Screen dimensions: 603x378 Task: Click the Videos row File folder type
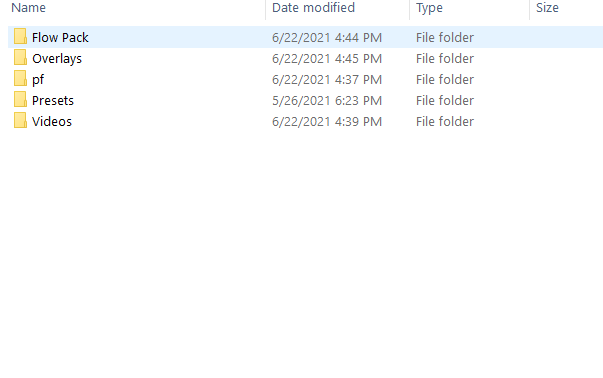[x=445, y=122]
